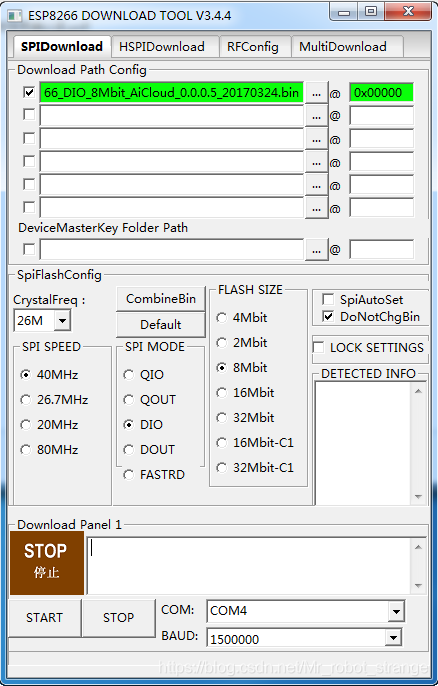Uncheck the first bin file row checkbox
The height and width of the screenshot is (686, 438).
coord(29,92)
